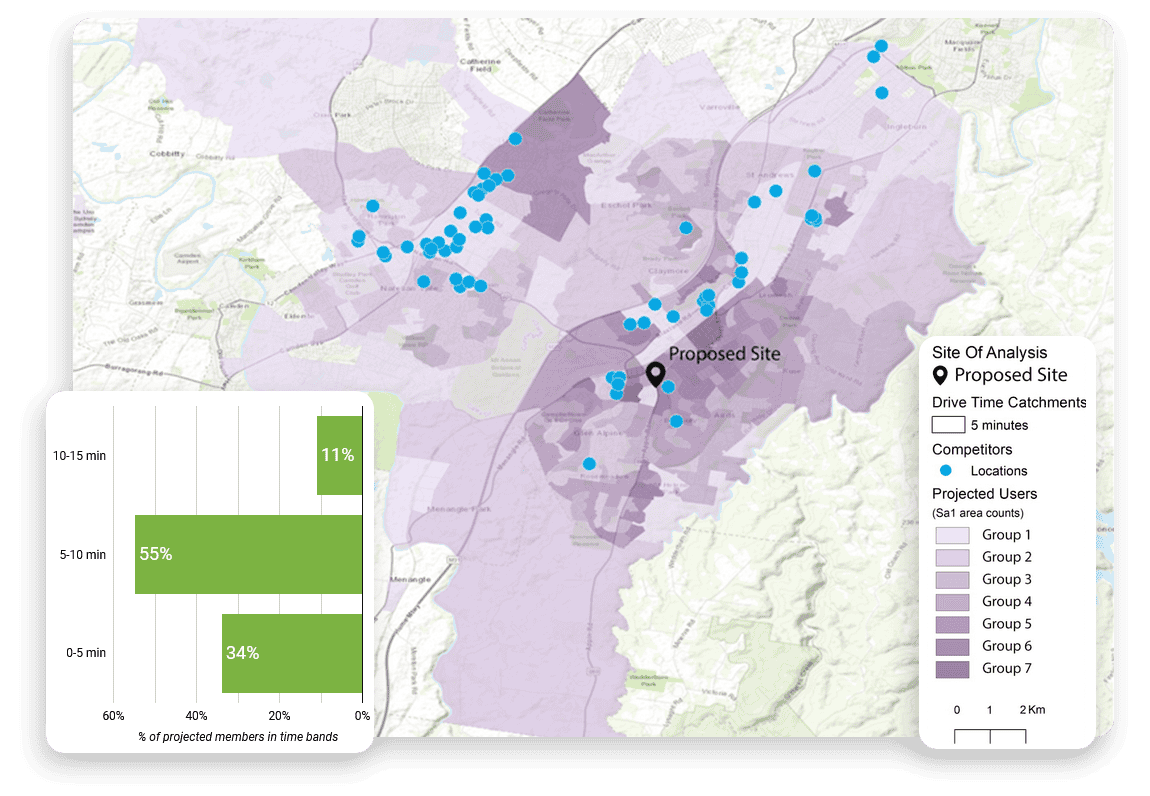The height and width of the screenshot is (796, 1150).
Task: Select the Group 7 color swatch
Action: pyautogui.click(x=952, y=669)
